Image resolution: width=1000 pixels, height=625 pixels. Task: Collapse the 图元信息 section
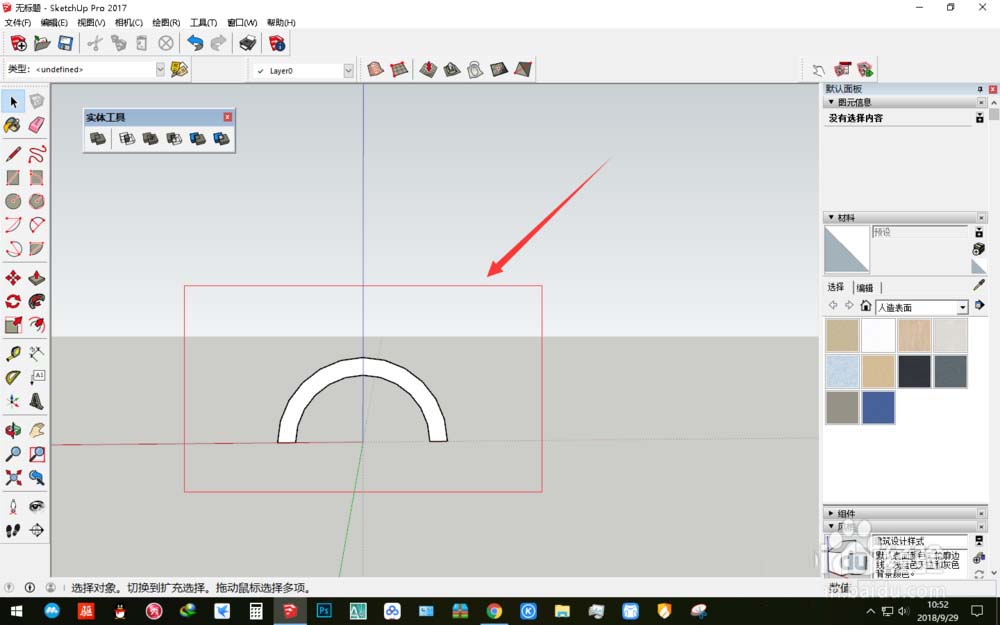[x=831, y=102]
